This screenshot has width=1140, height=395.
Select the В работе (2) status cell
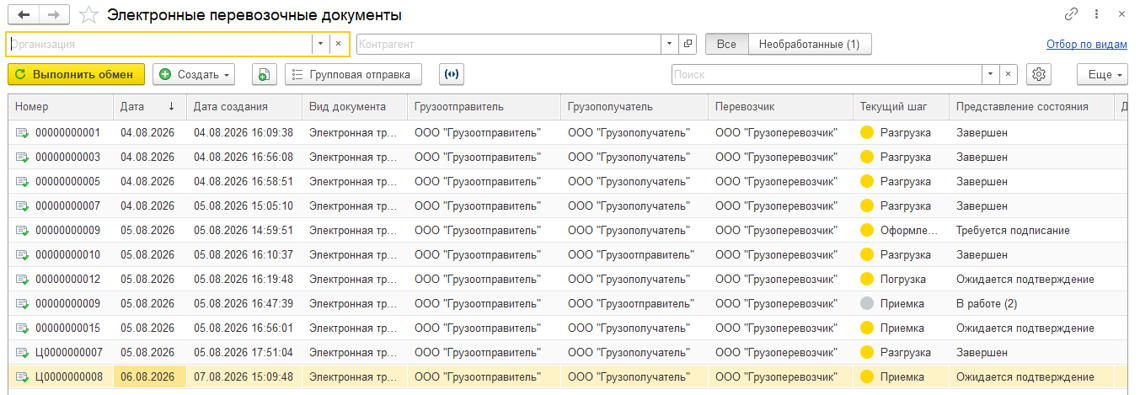click(x=1031, y=303)
